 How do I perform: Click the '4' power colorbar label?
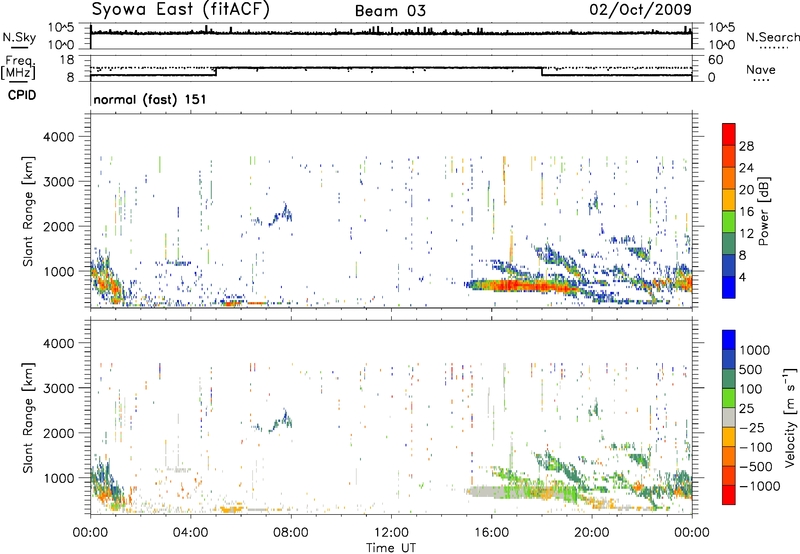tap(742, 277)
